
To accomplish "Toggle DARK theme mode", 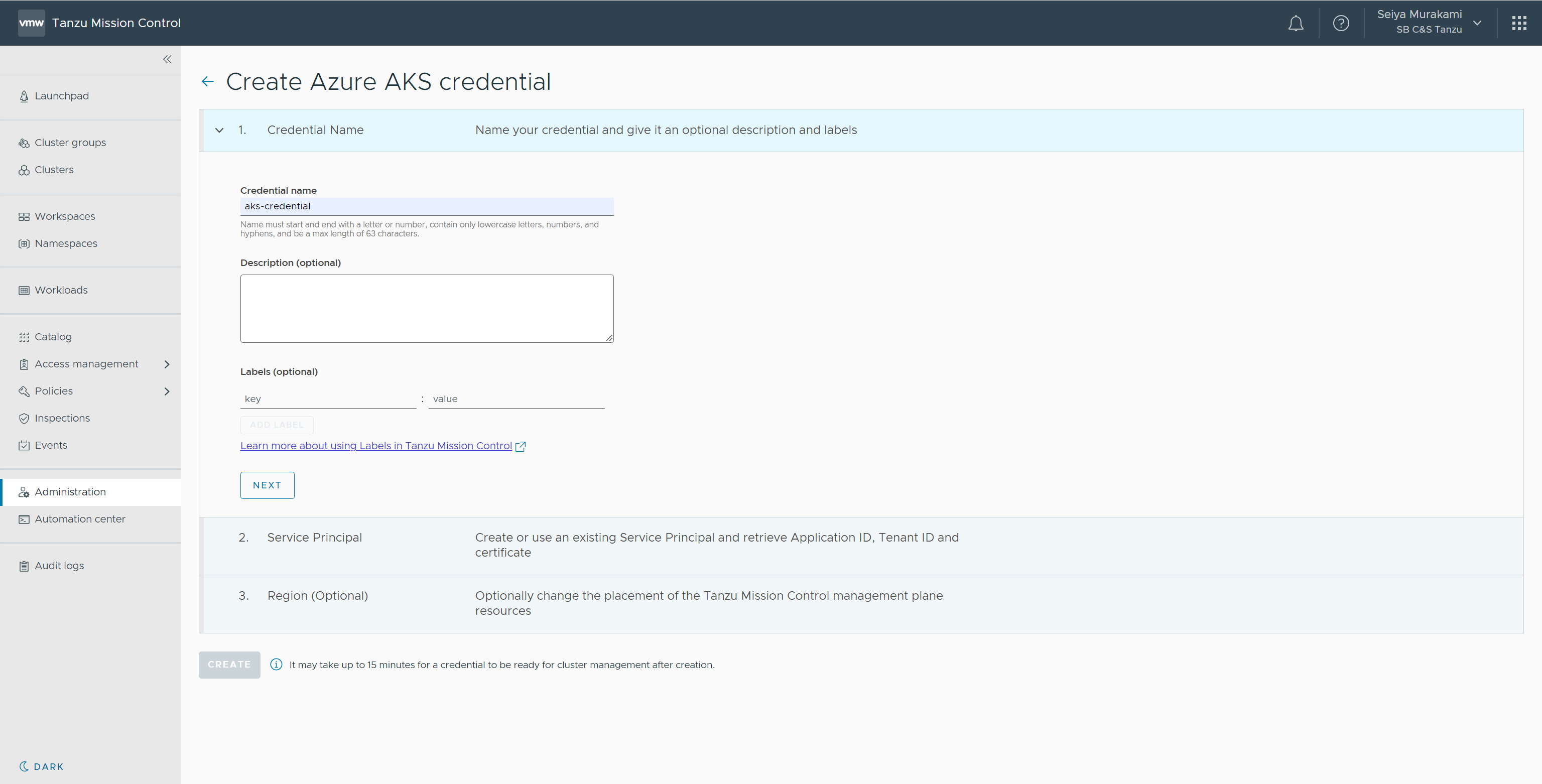I will 41,766.
